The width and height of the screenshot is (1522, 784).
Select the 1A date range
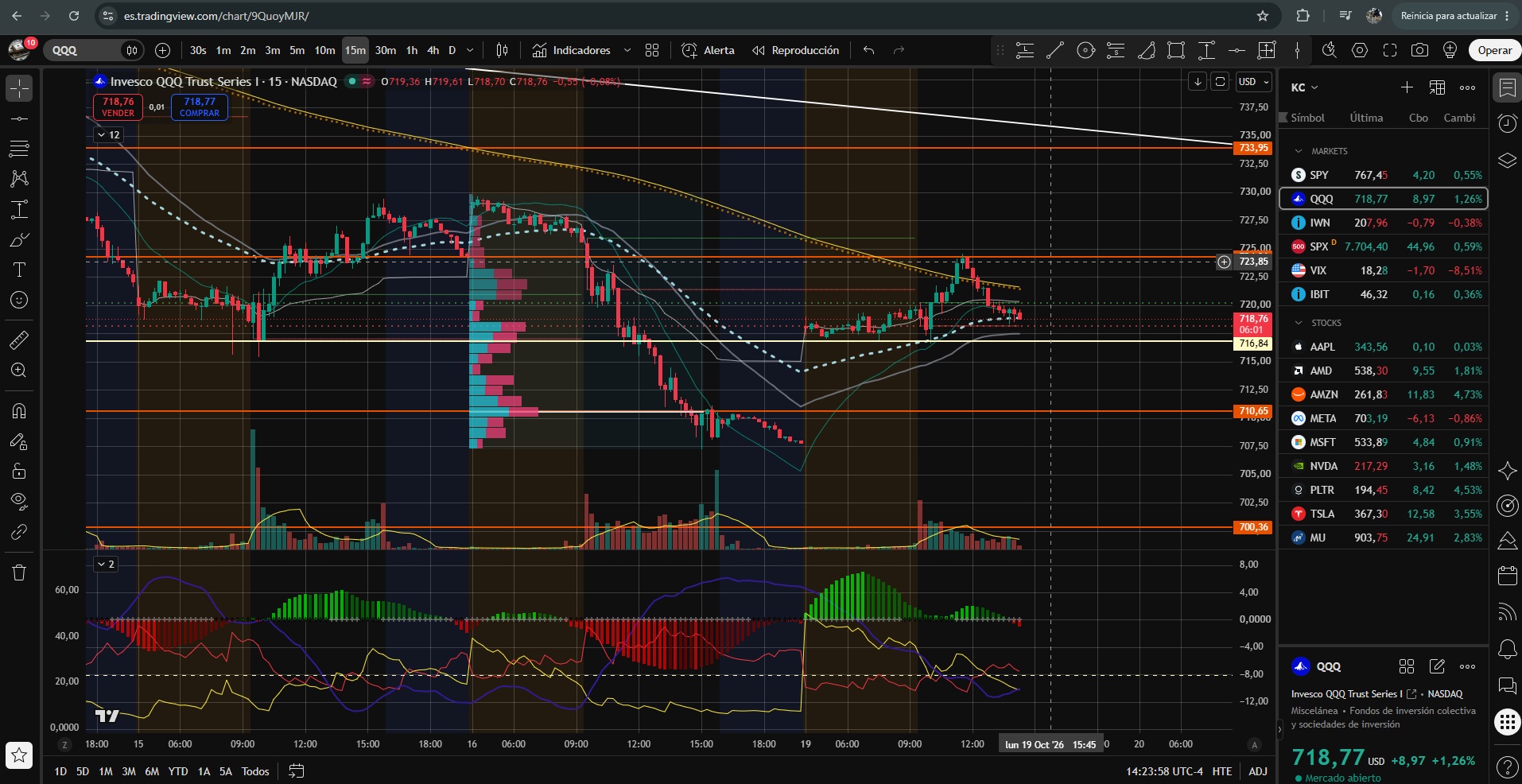[x=204, y=771]
